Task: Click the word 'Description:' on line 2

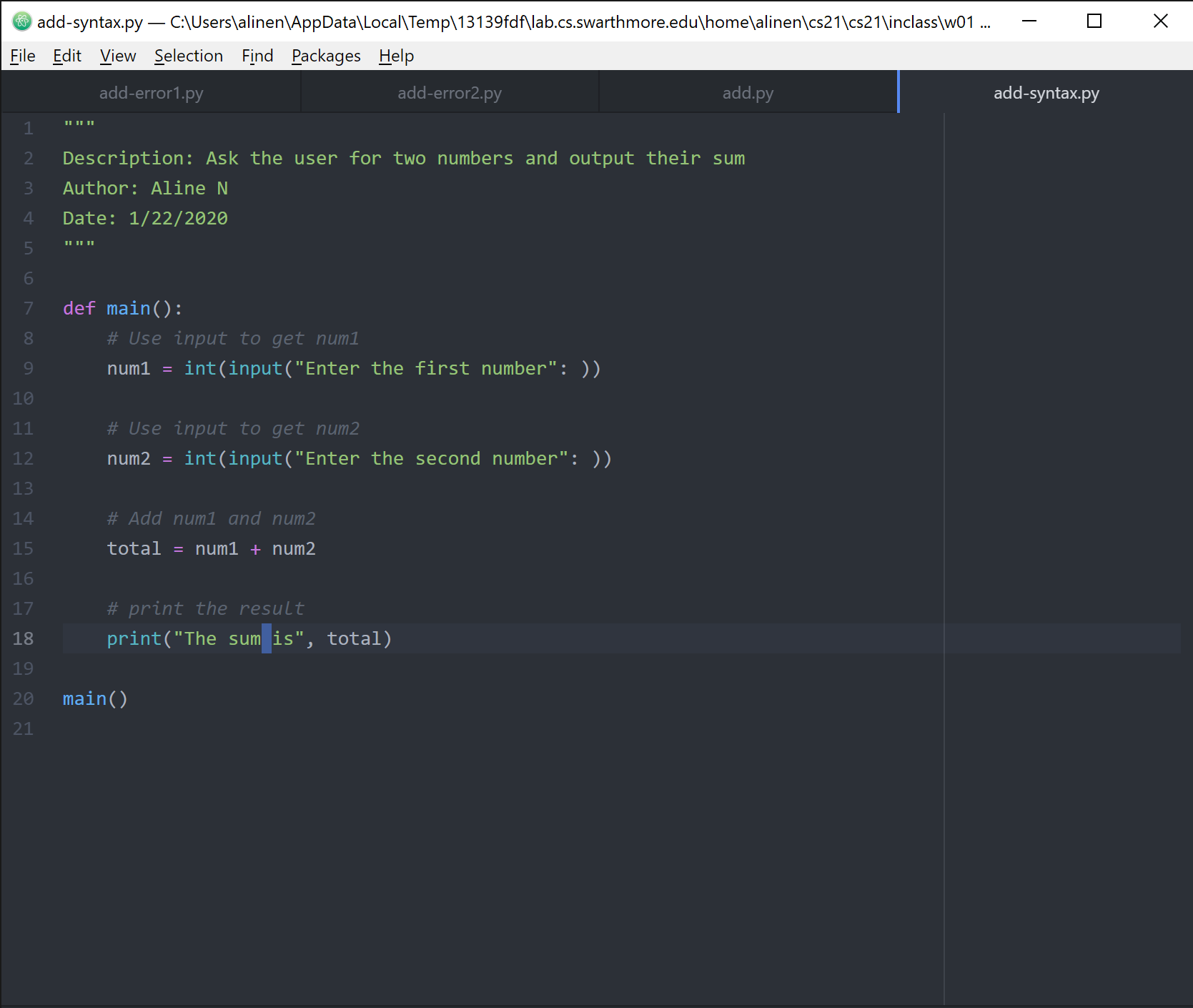Action: 128,158
